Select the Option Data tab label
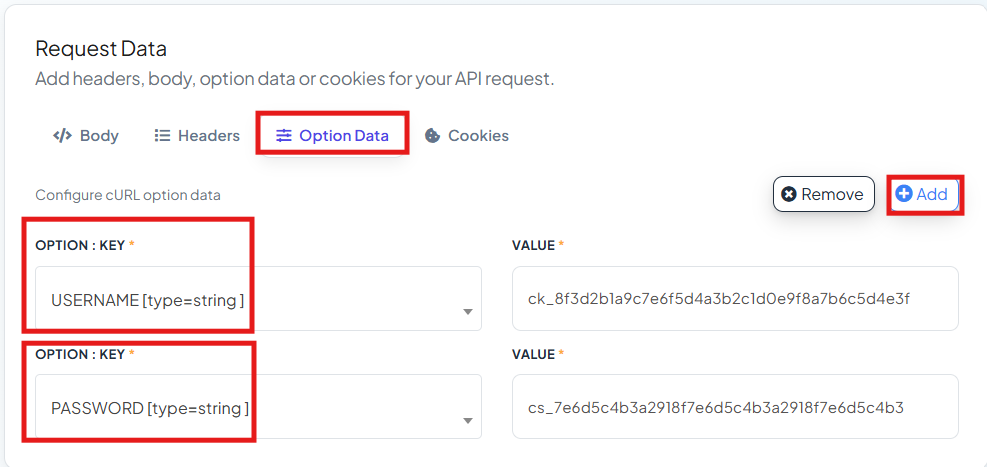 pyautogui.click(x=344, y=136)
